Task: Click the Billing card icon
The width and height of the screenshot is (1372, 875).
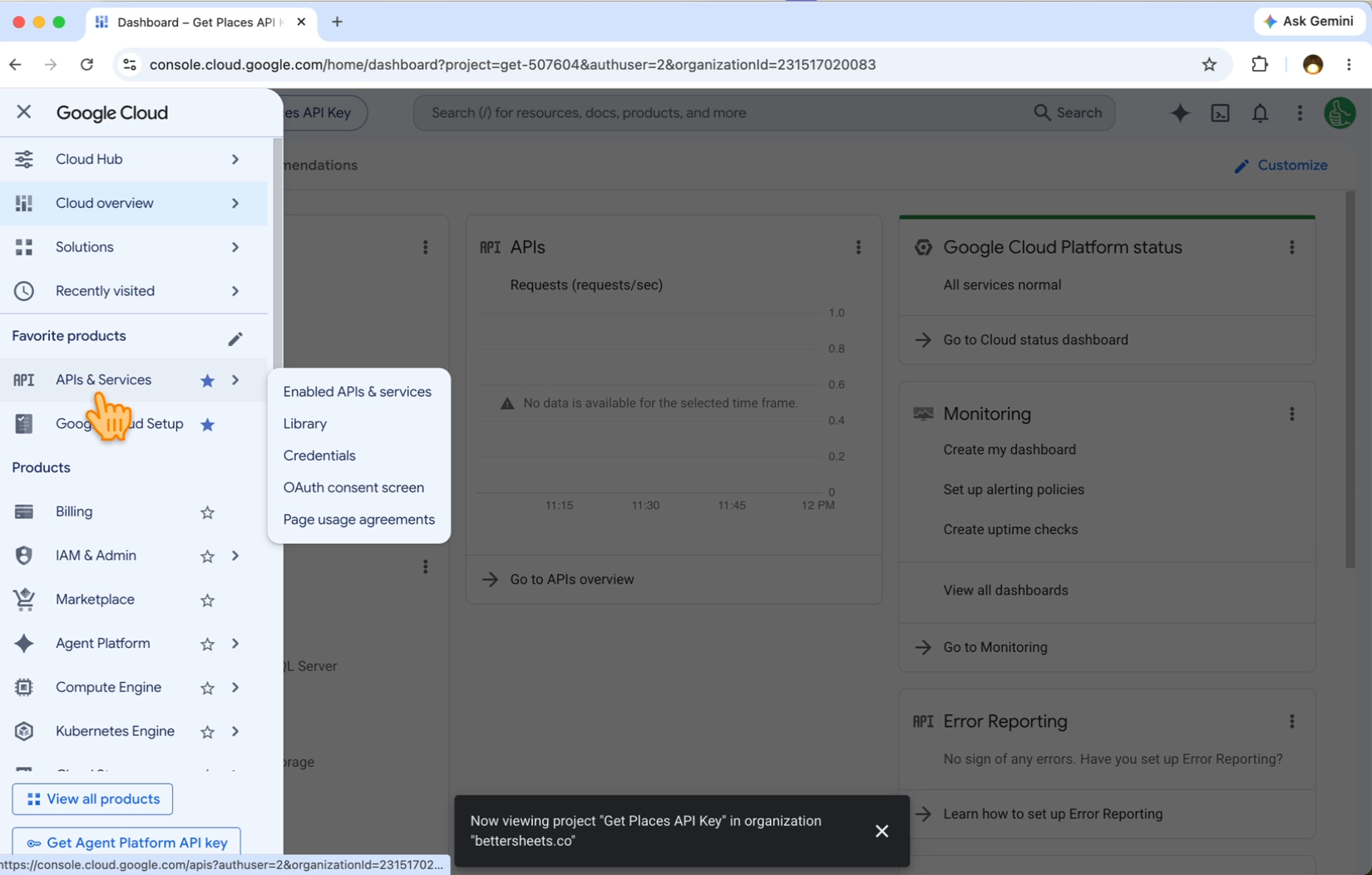Action: click(24, 512)
